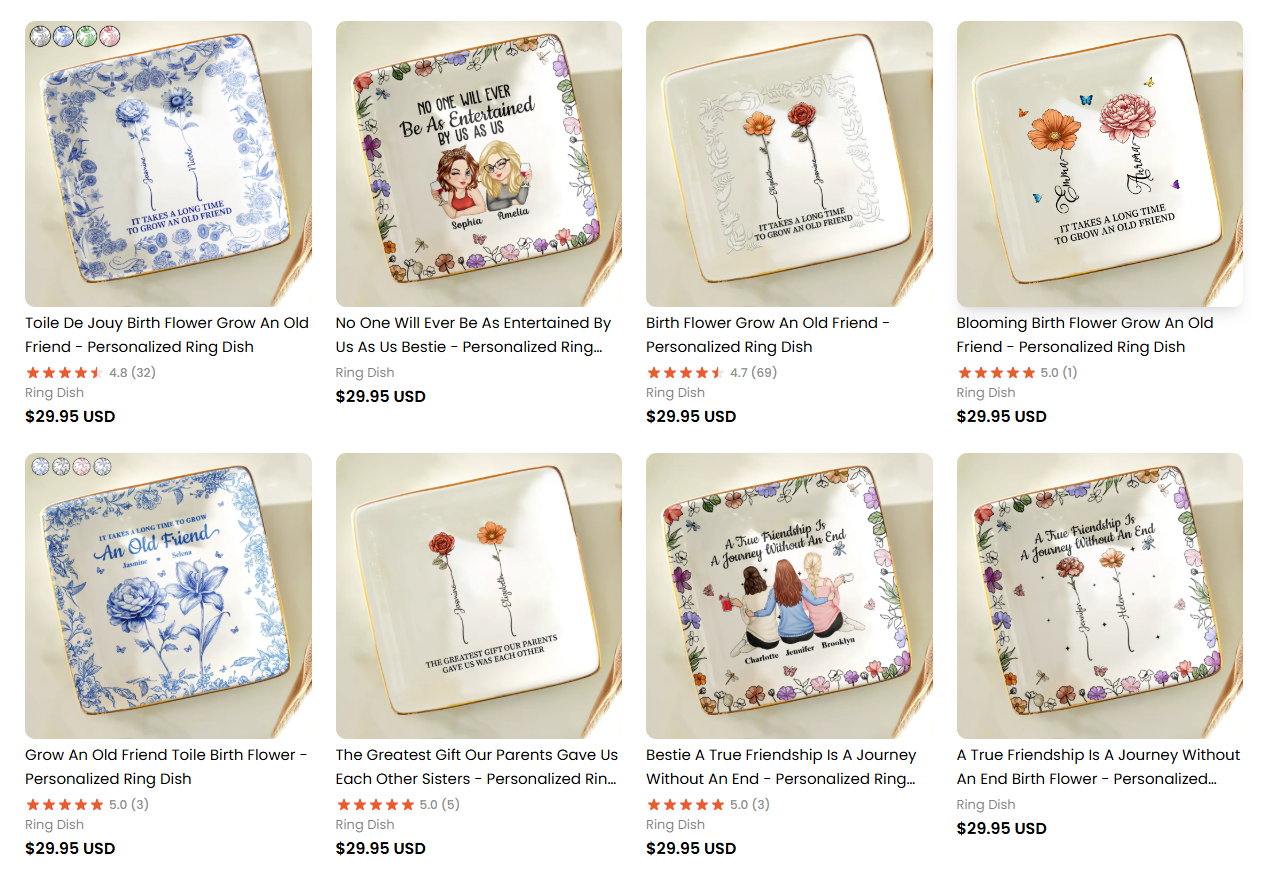Open Grow An Old Friend Toile Birth Flower title
Viewport: 1270px width, 872px height.
point(166,767)
